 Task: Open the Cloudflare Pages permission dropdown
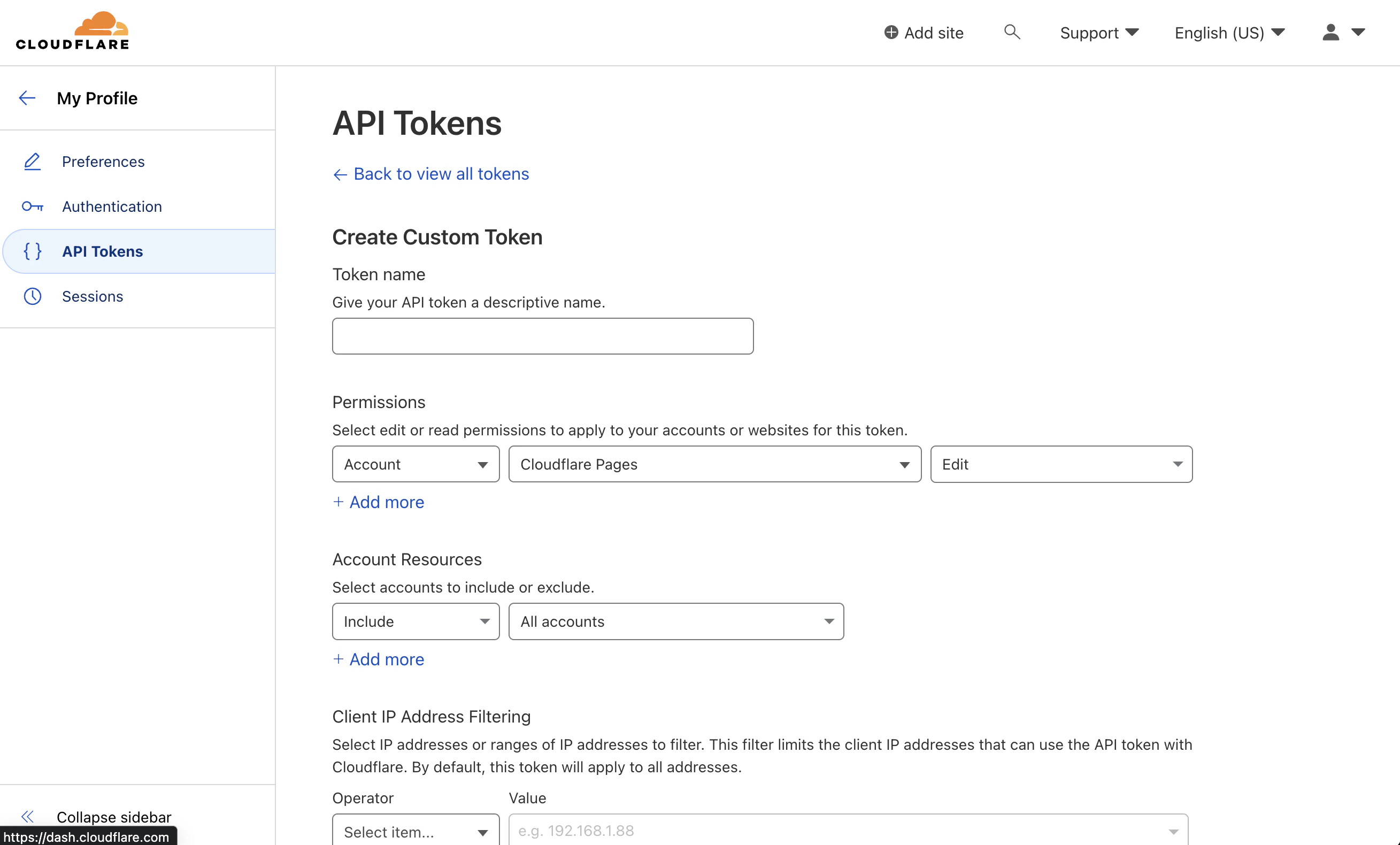(x=715, y=464)
